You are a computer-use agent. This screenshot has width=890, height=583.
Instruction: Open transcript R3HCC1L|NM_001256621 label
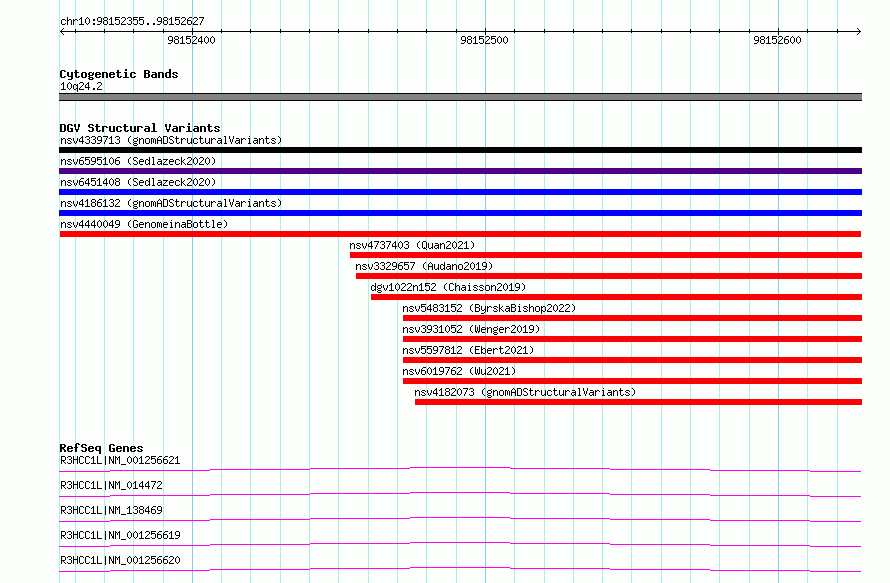point(120,460)
